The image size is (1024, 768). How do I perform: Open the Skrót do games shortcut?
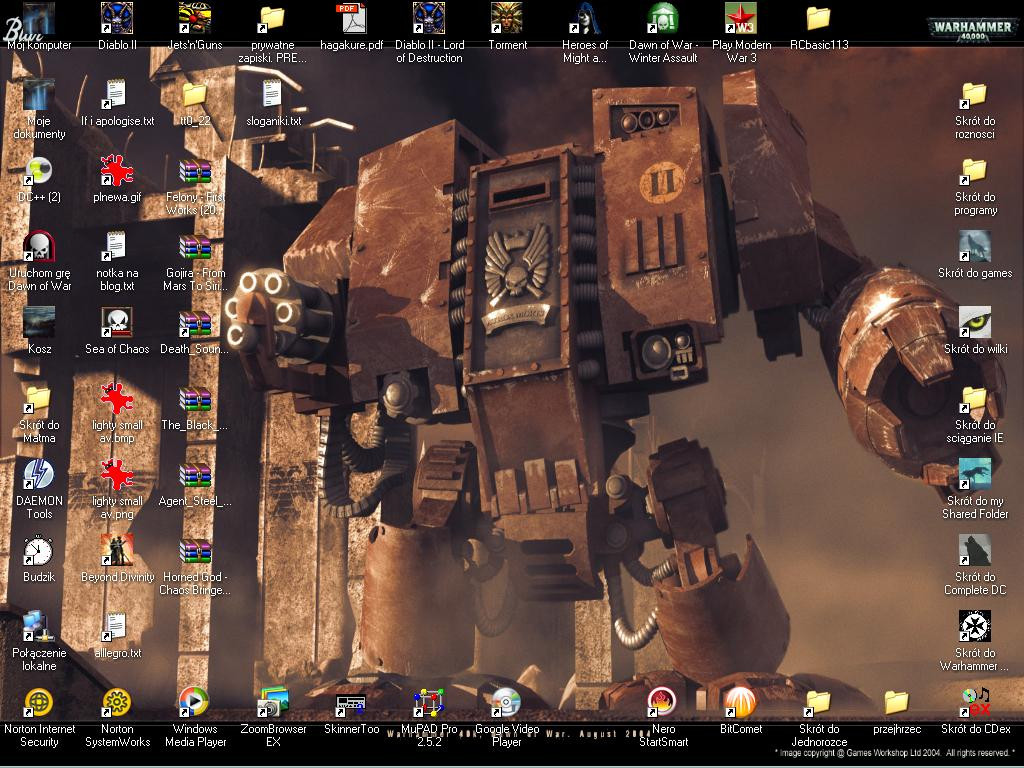[x=975, y=247]
